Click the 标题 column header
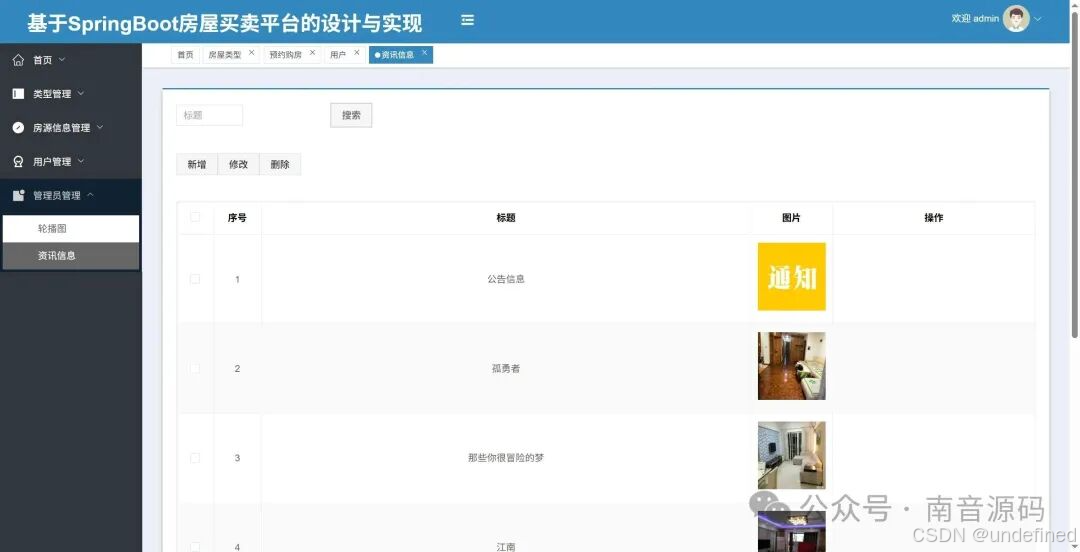Viewport: 1080px width, 552px height. (506, 218)
